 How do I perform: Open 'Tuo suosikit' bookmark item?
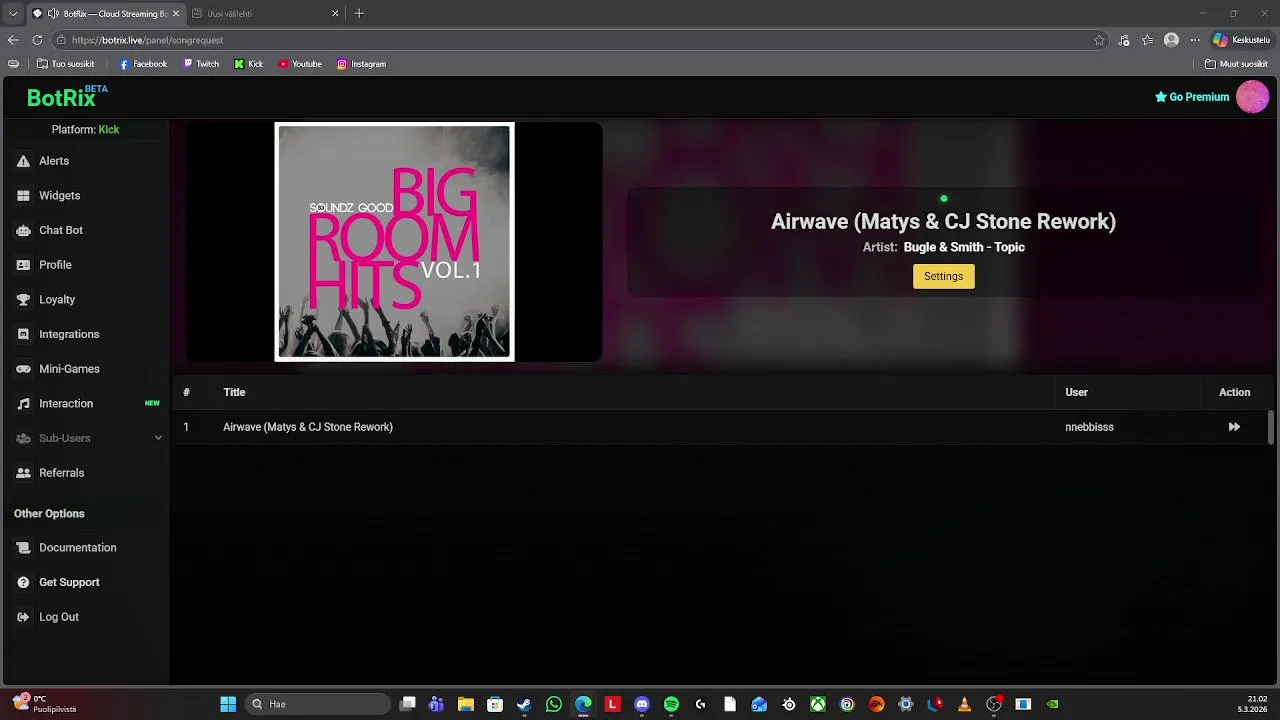click(65, 64)
